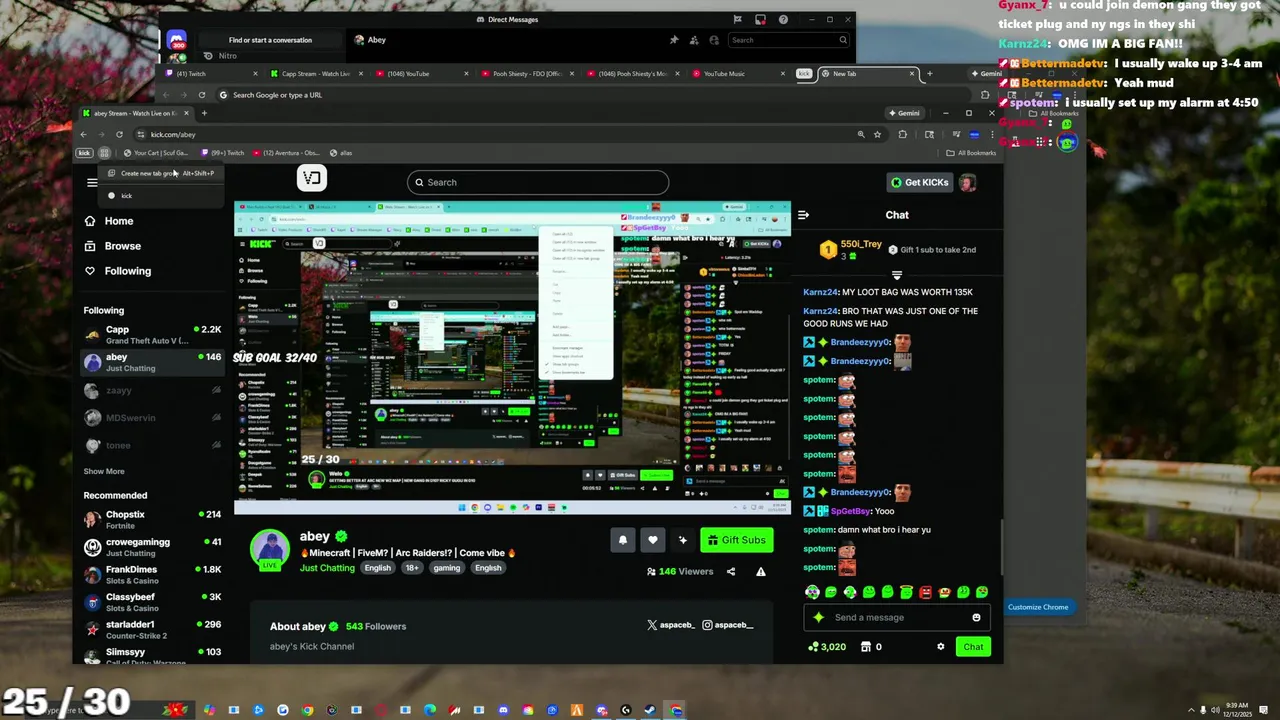Viewport: 1280px width, 720px height.
Task: Click the 3,020 KICKs points balance
Action: [x=827, y=647]
